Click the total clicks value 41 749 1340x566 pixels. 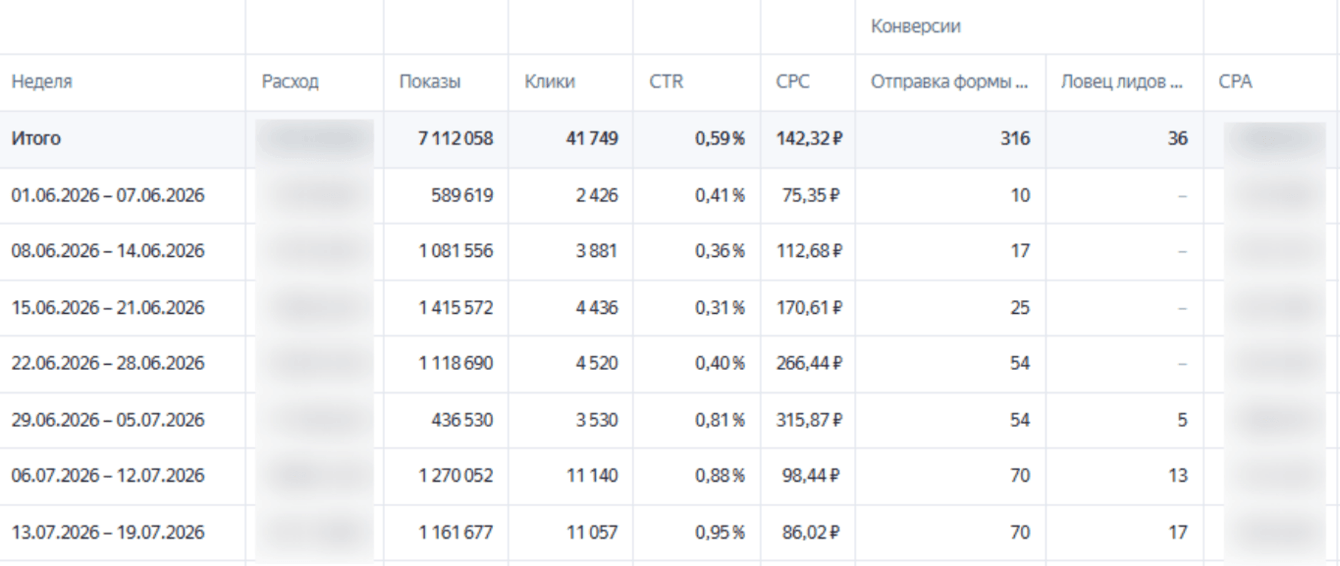click(x=592, y=140)
